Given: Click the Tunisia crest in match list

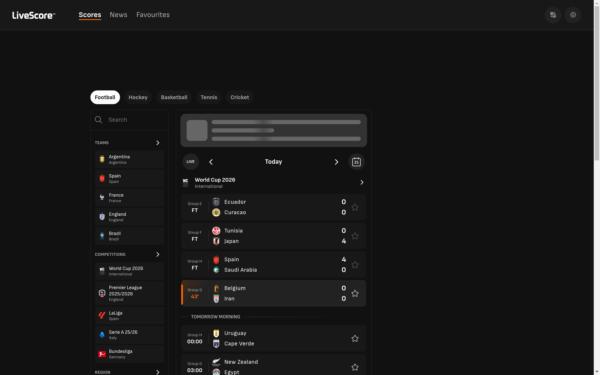Looking at the screenshot, I should (x=216, y=231).
